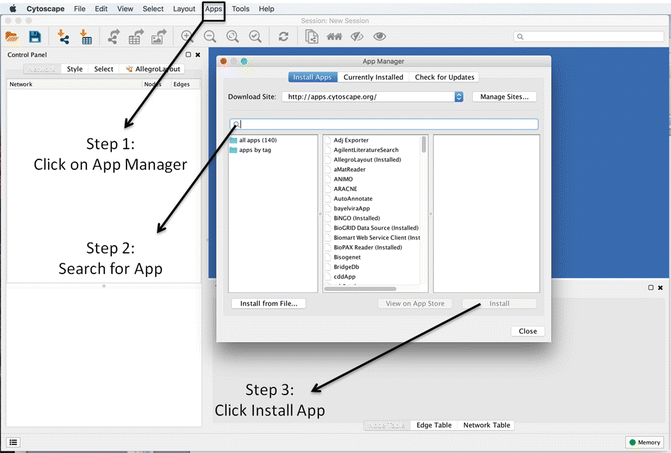This screenshot has width=671, height=453.
Task: Switch to Check for Updates tab
Action: tap(444, 77)
